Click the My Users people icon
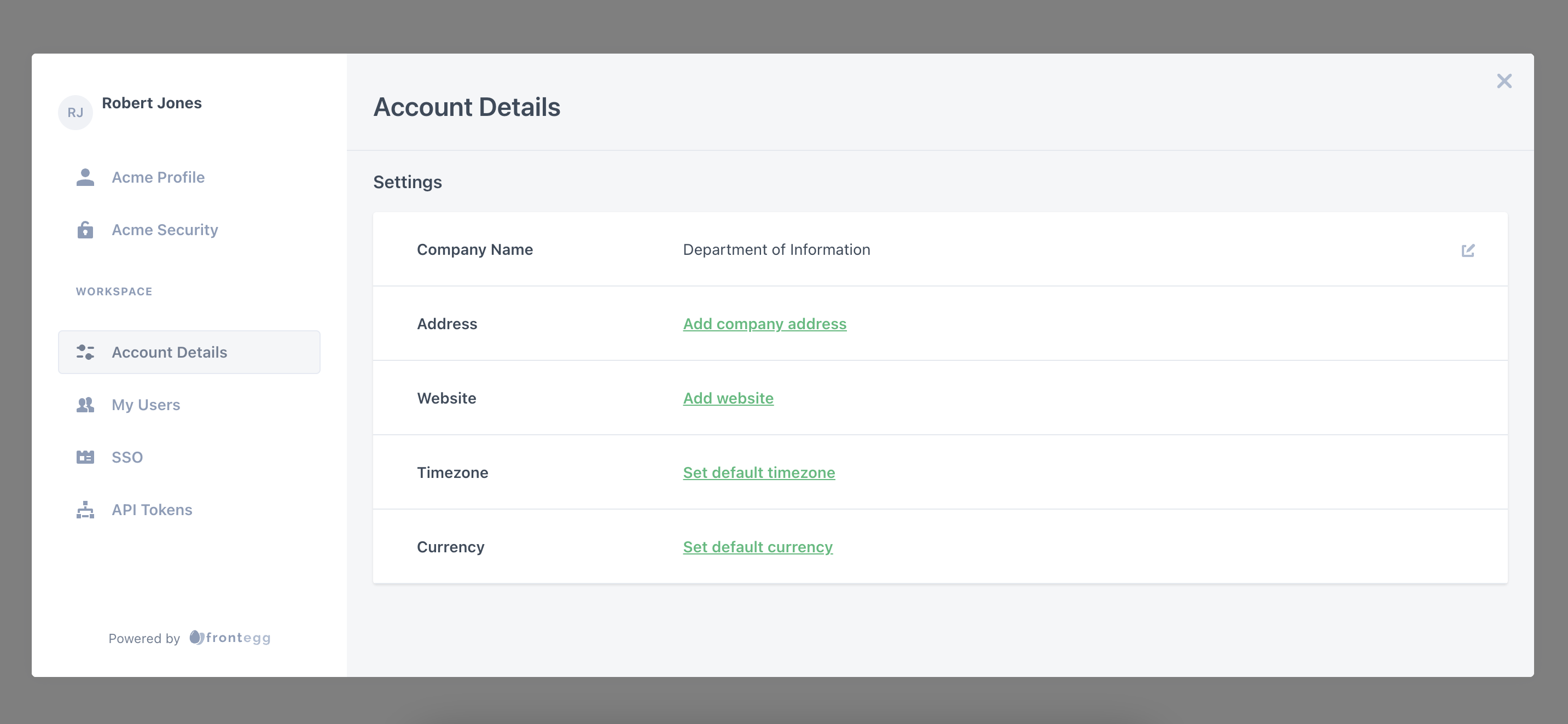Image resolution: width=1568 pixels, height=724 pixels. [x=85, y=405]
